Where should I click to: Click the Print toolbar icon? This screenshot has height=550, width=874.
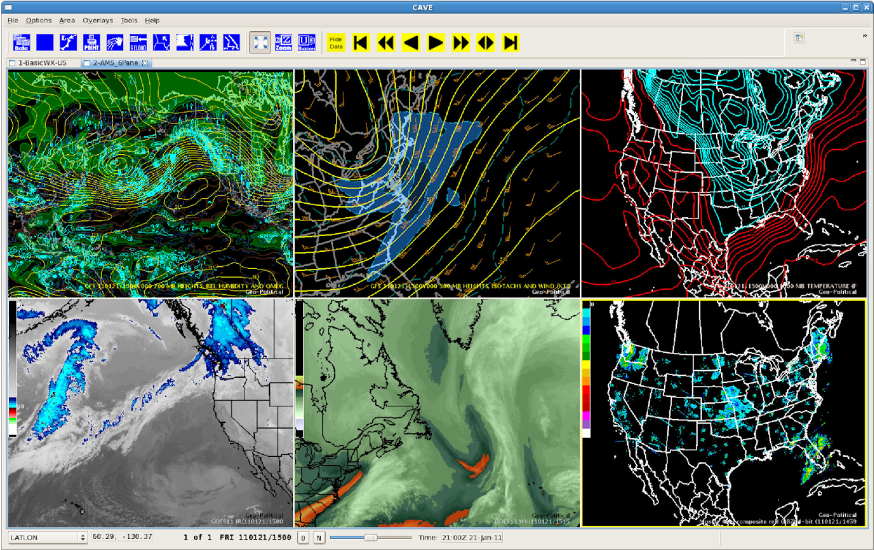[91, 42]
